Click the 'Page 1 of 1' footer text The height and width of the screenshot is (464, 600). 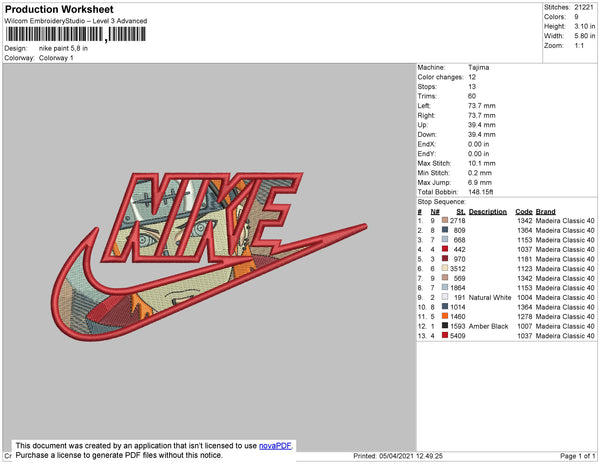pyautogui.click(x=577, y=456)
